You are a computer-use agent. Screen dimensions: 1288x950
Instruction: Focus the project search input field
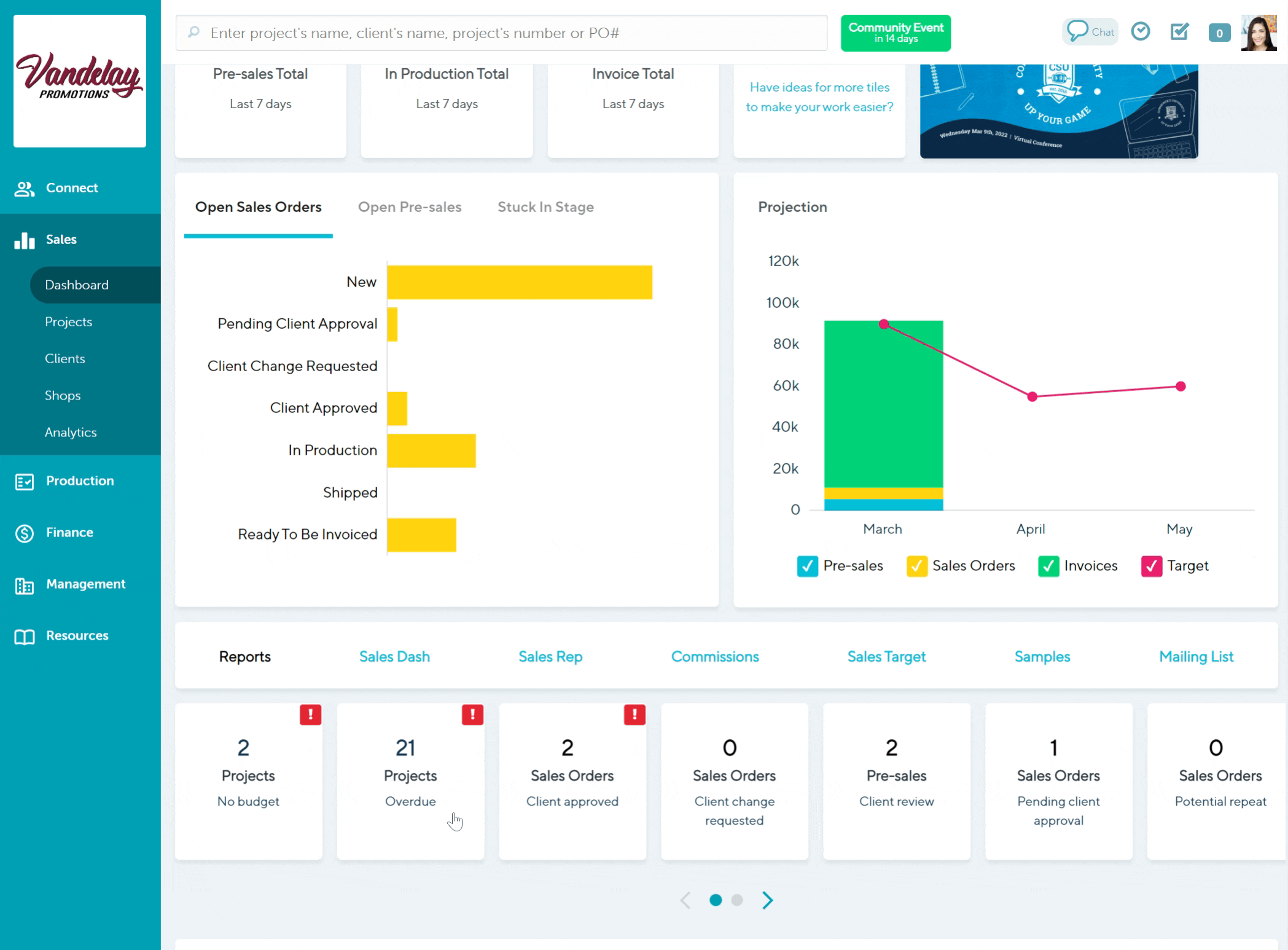click(x=501, y=33)
